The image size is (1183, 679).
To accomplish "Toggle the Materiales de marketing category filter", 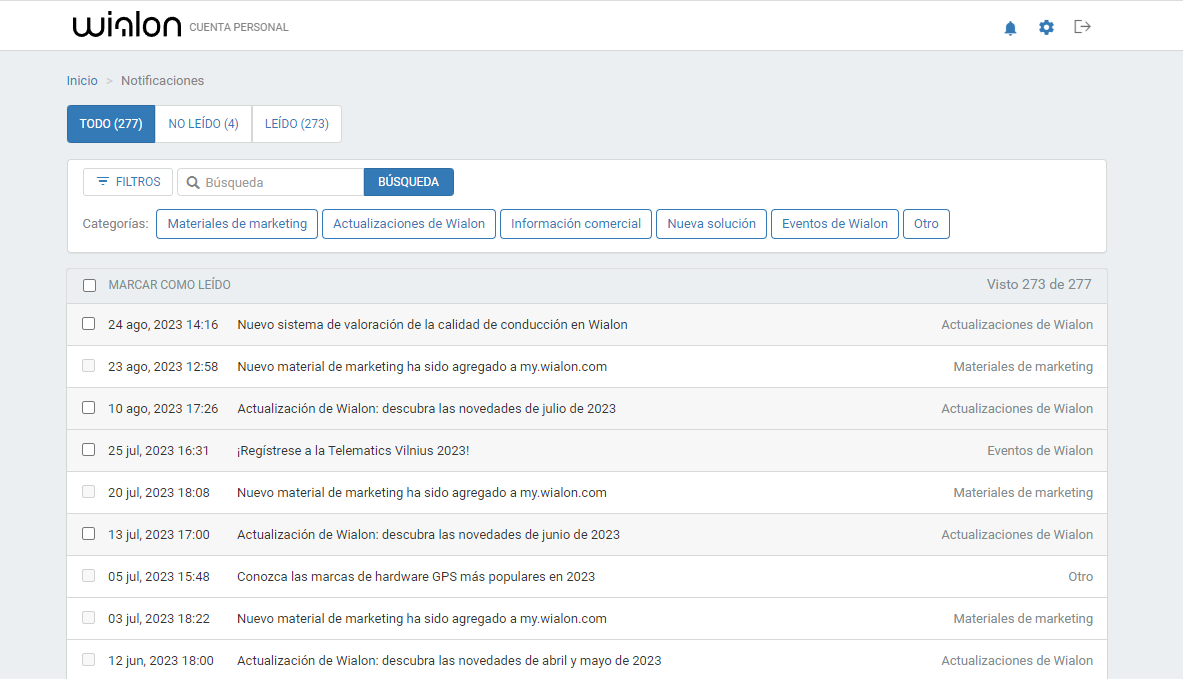I will 237,224.
